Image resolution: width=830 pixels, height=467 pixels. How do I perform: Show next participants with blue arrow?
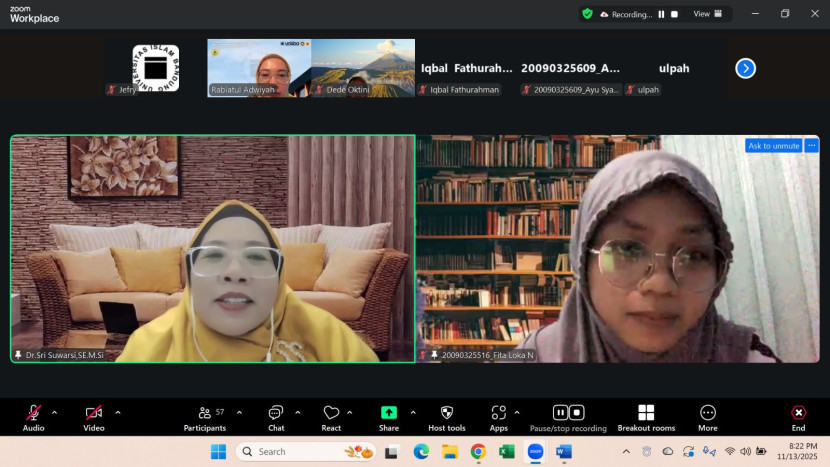tap(745, 68)
